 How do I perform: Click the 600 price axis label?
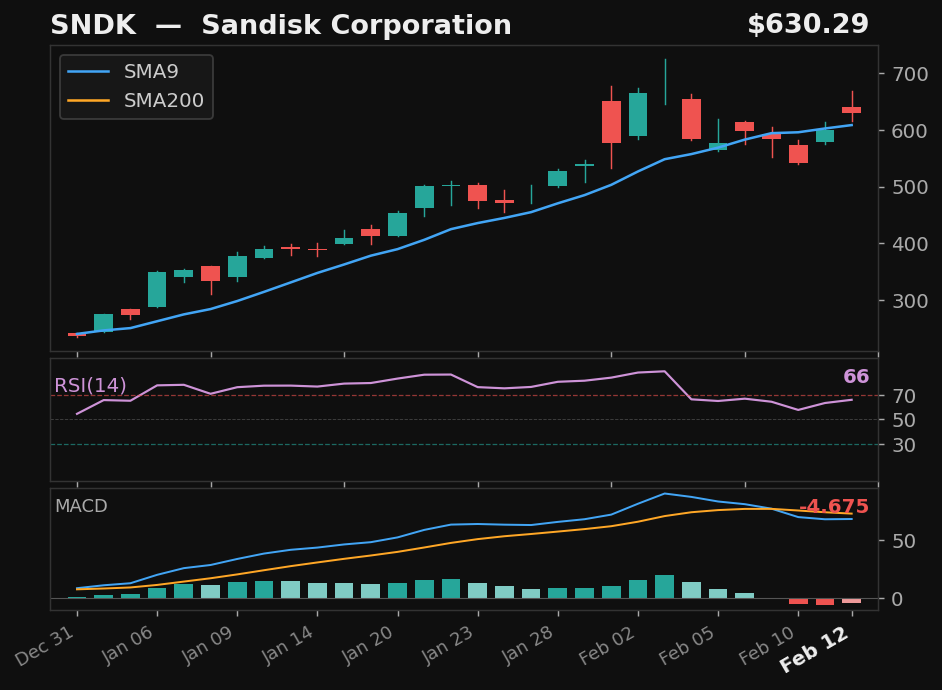pyautogui.click(x=910, y=131)
